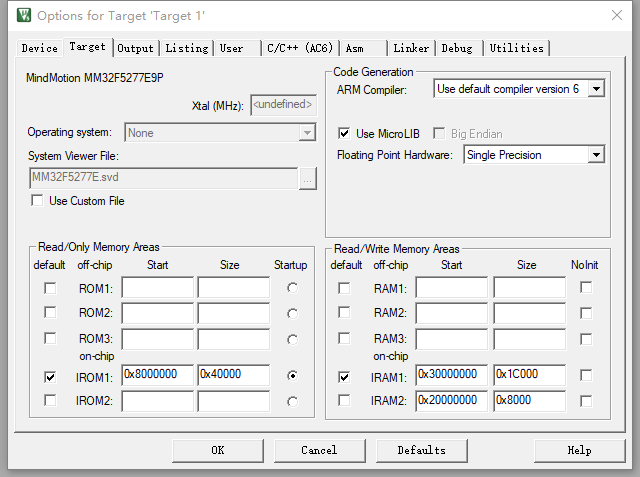Viewport: 640px width, 477px height.
Task: Uncheck the IROM1 default checkbox
Action: (50, 377)
